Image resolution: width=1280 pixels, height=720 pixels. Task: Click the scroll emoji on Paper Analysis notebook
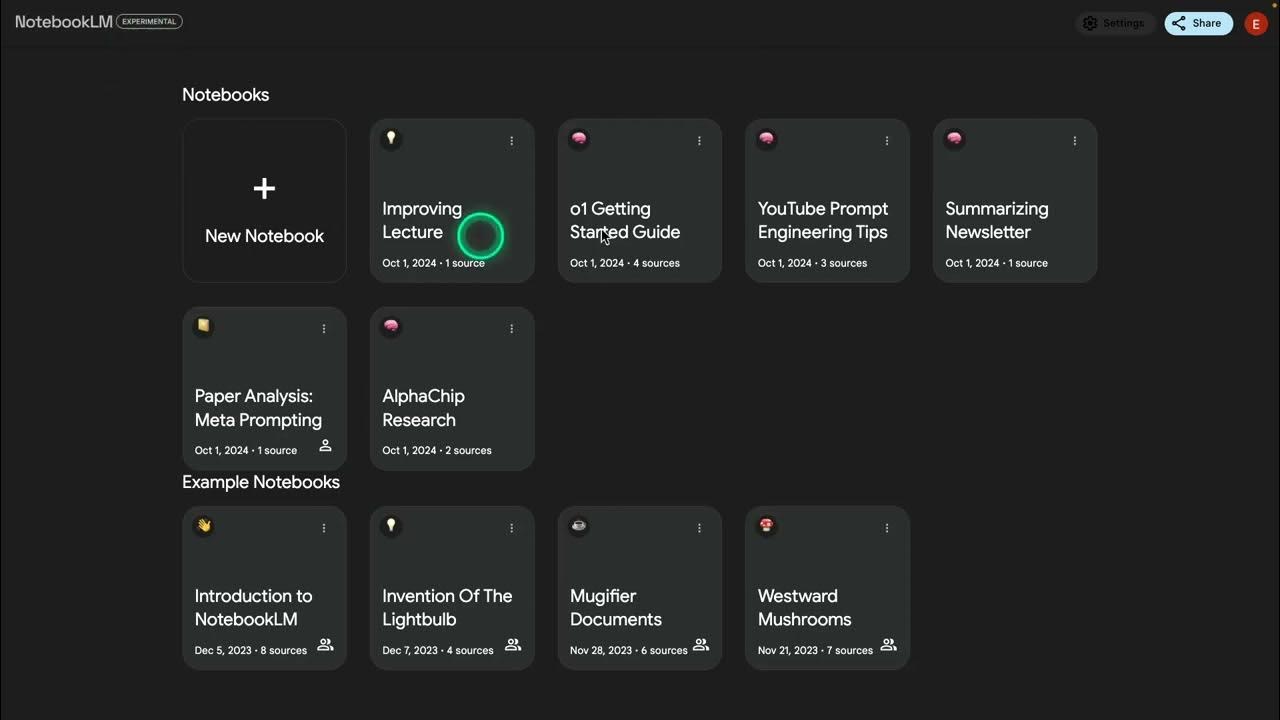(204, 326)
